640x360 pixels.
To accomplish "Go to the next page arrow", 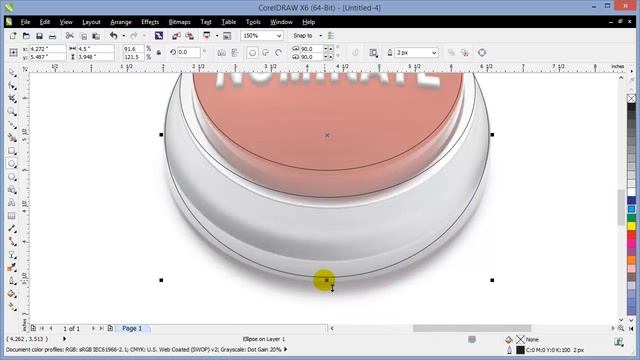I will (x=93, y=328).
